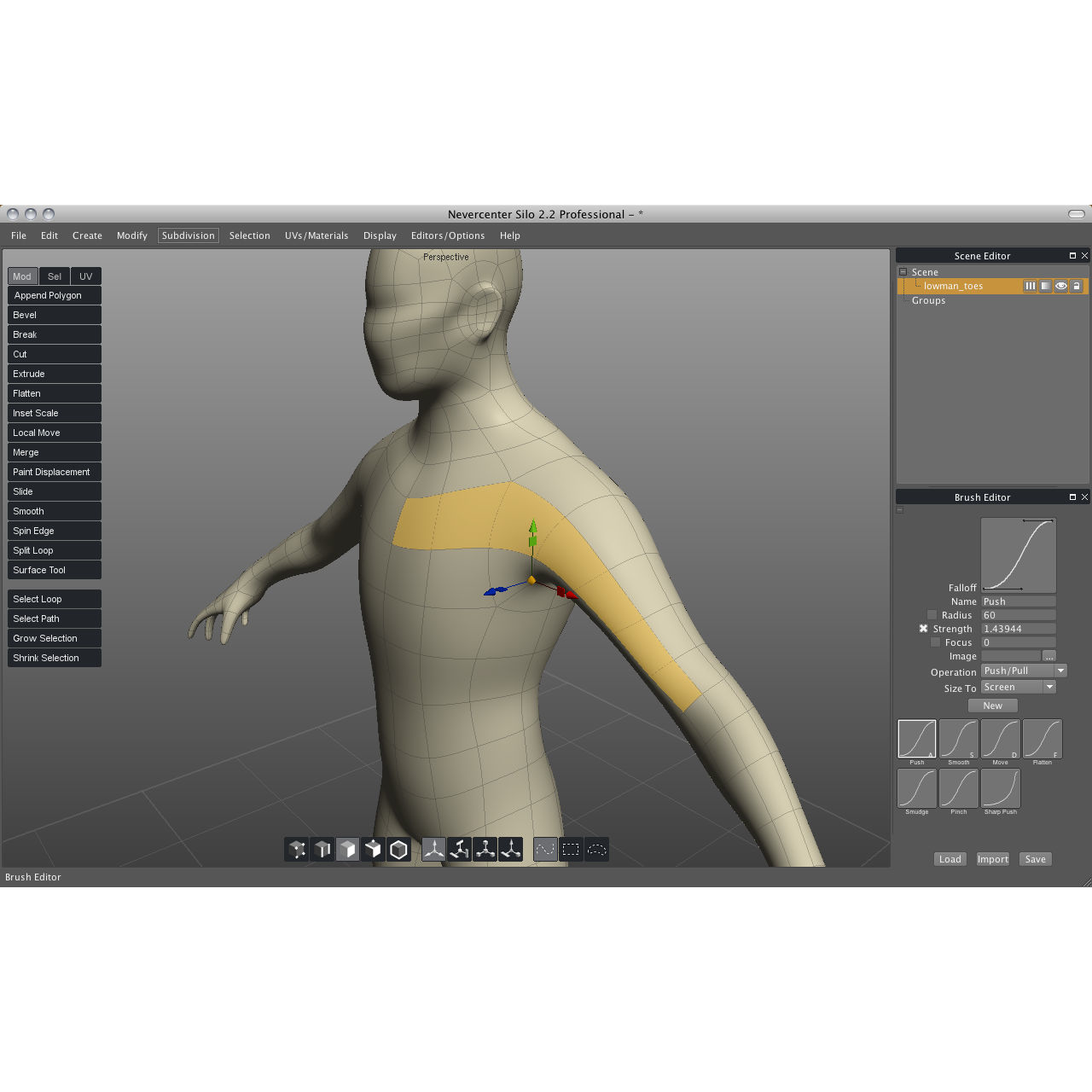Open the Subdivision menu

pyautogui.click(x=188, y=235)
